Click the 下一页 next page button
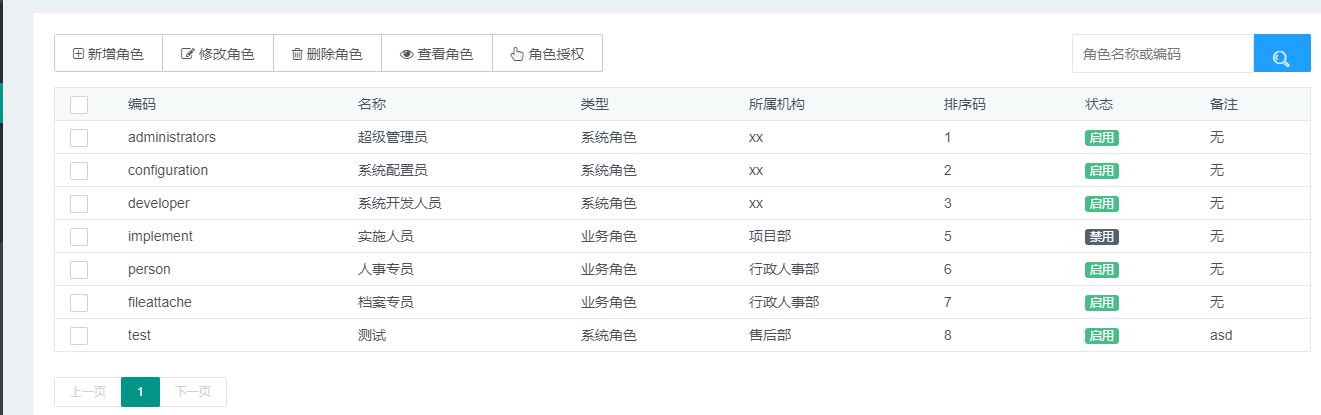This screenshot has height=415, width=1321. 193,392
